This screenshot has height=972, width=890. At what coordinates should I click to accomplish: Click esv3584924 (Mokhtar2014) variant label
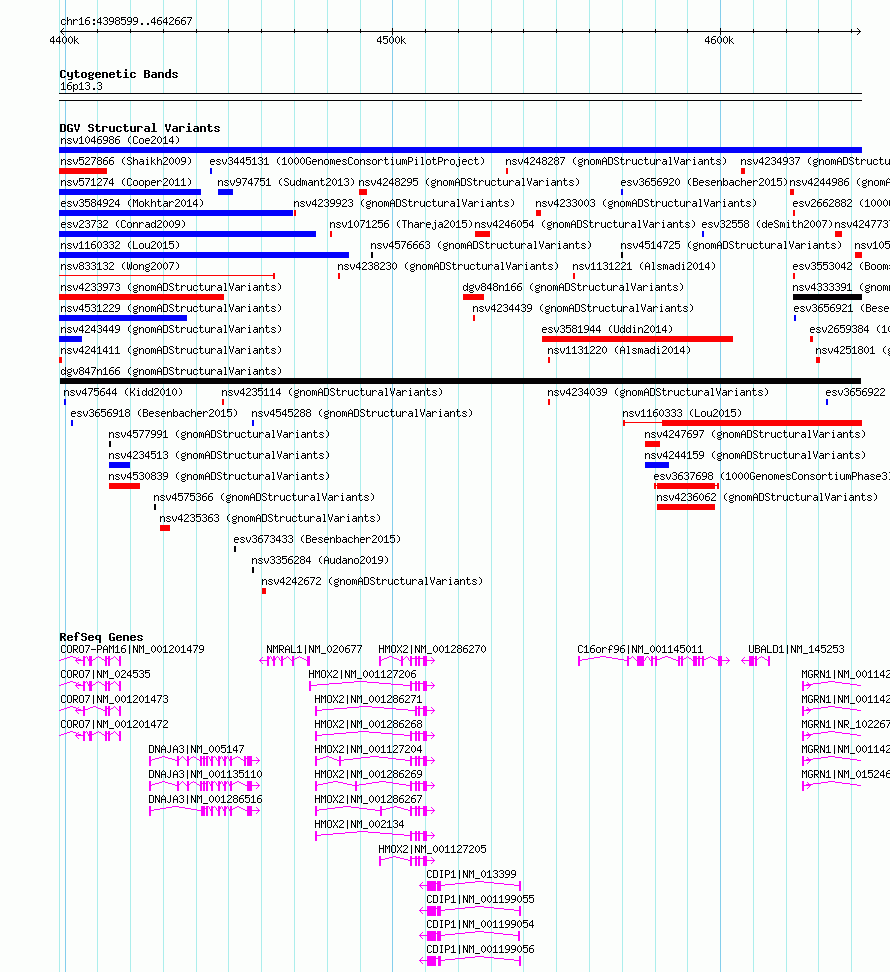click(131, 203)
